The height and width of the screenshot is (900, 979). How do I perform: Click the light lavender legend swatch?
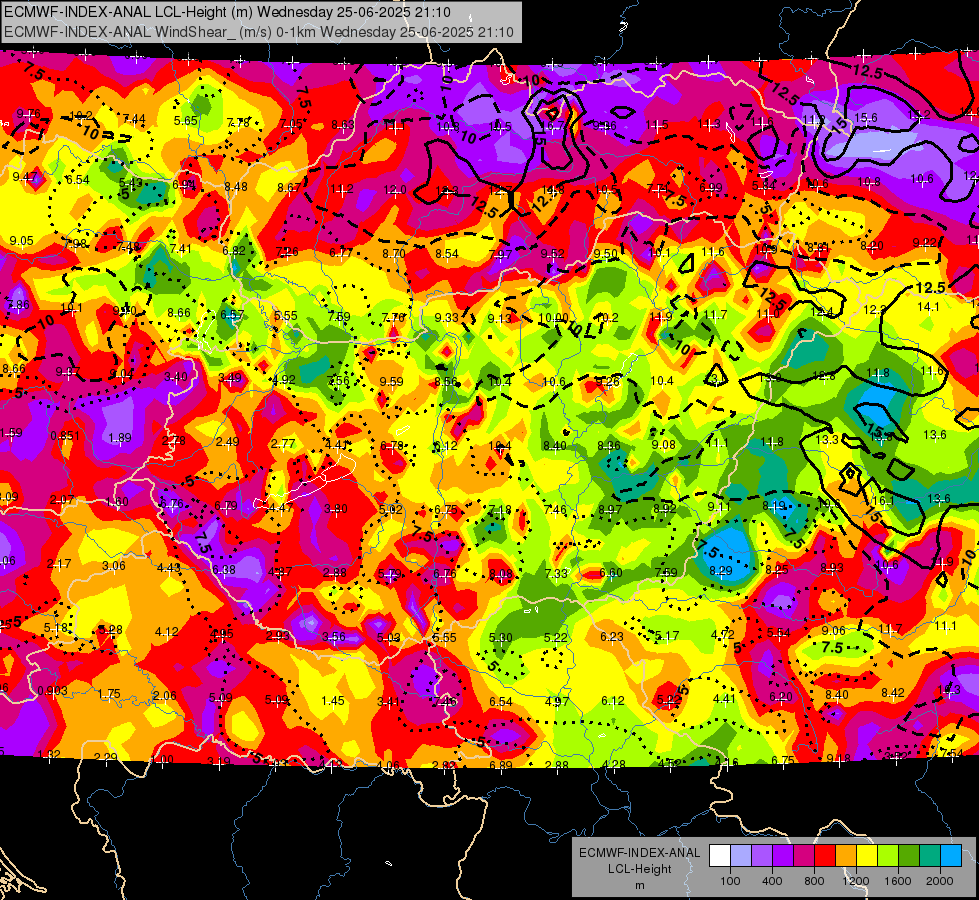741,856
